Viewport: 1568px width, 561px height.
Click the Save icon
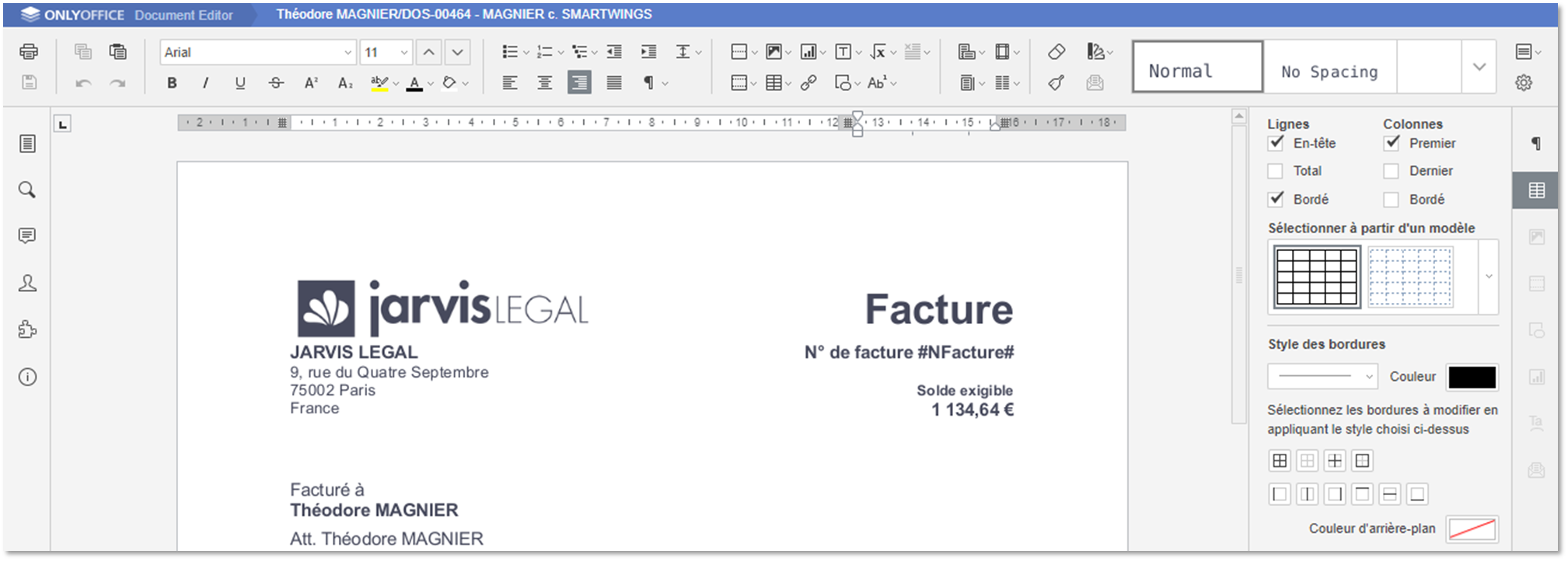tap(29, 82)
